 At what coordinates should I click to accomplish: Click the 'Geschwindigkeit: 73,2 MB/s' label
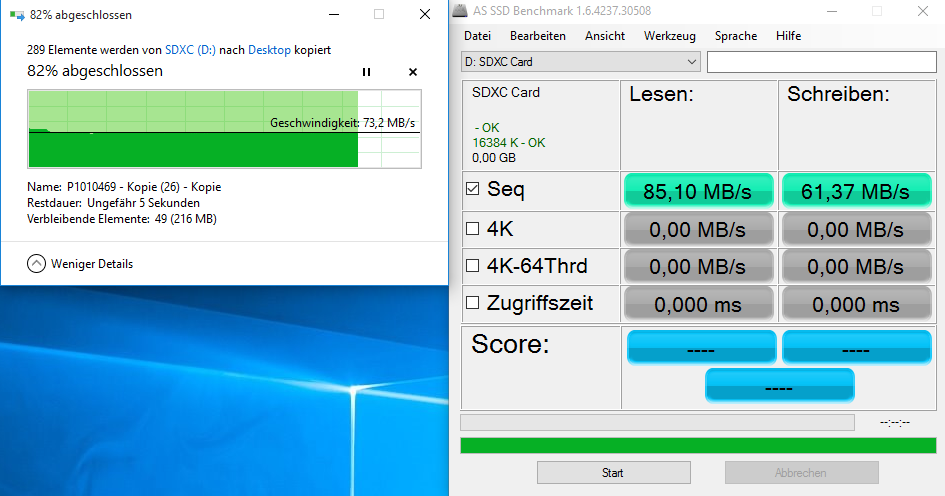coord(342,123)
